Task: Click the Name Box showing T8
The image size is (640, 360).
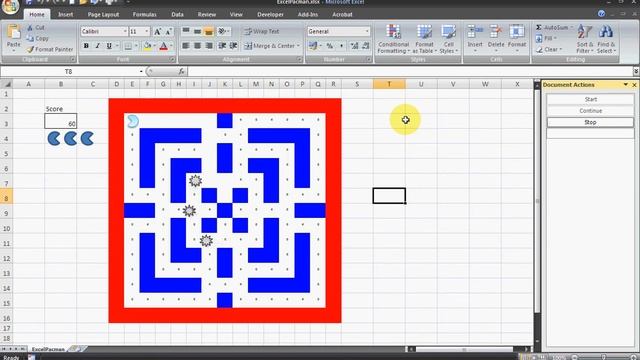Action: click(69, 71)
